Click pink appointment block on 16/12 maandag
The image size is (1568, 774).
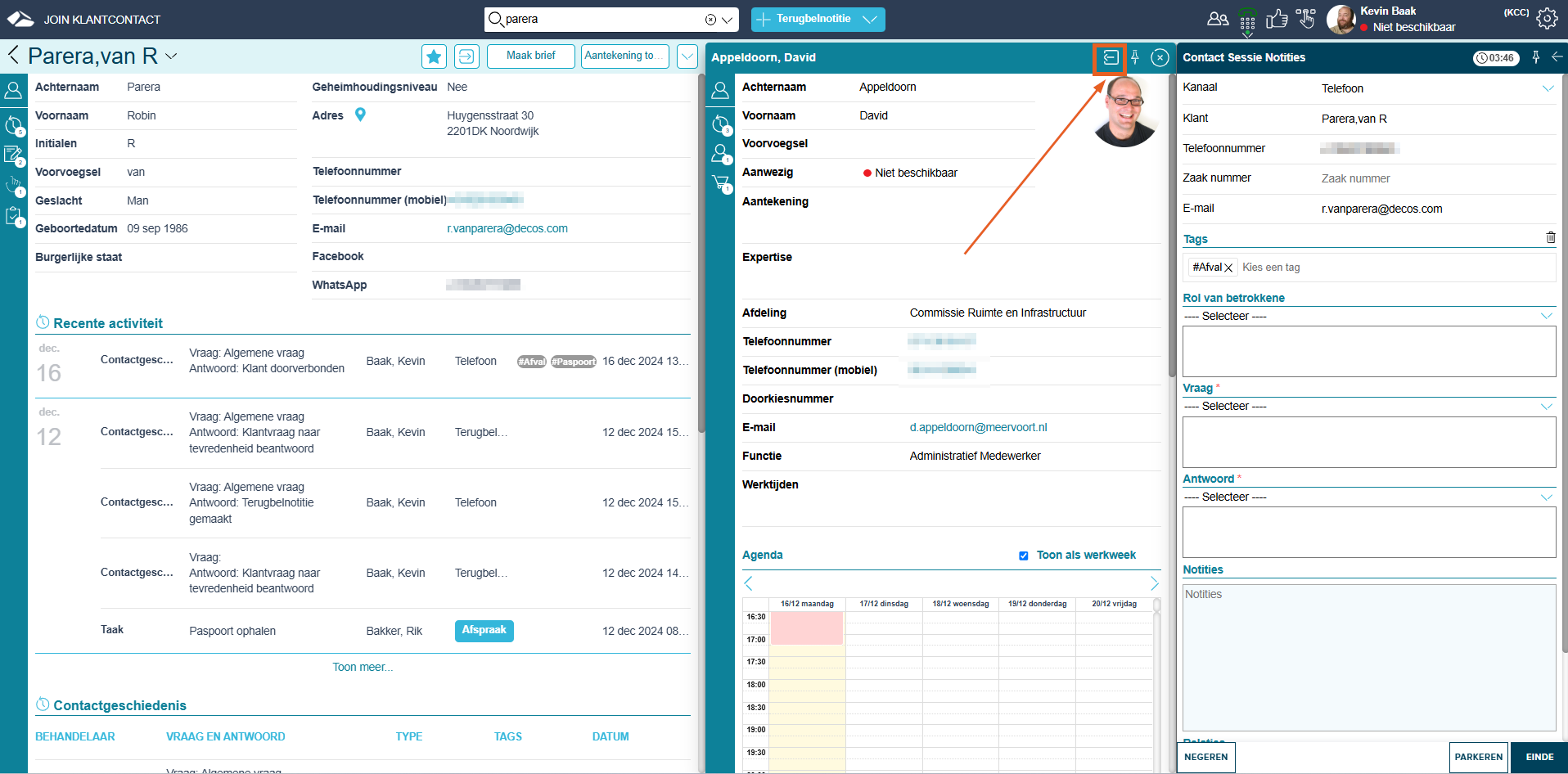tap(807, 628)
